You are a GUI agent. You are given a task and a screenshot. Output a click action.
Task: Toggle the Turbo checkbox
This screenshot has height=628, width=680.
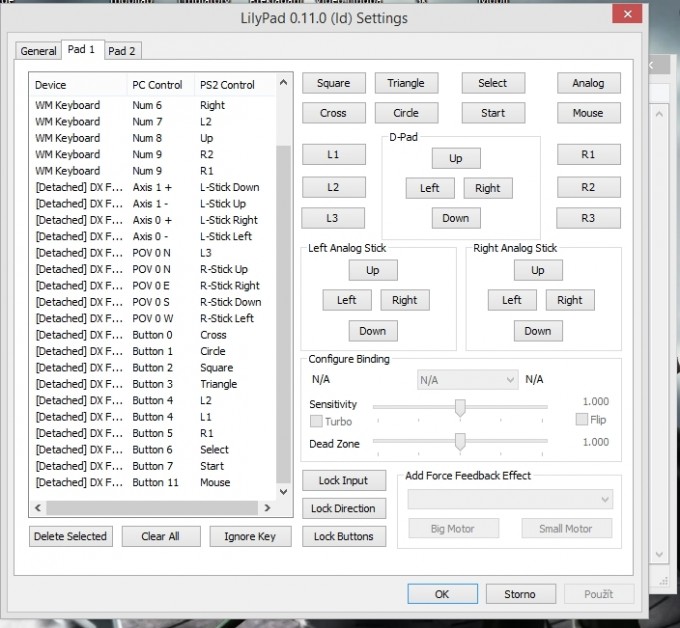(x=316, y=421)
